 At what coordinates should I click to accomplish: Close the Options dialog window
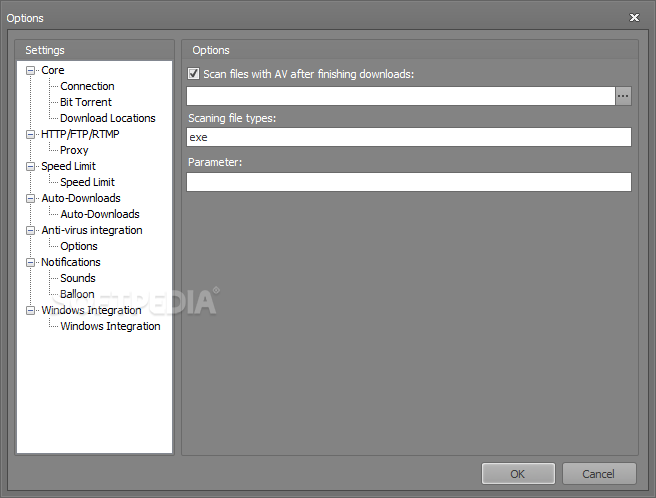point(634,17)
